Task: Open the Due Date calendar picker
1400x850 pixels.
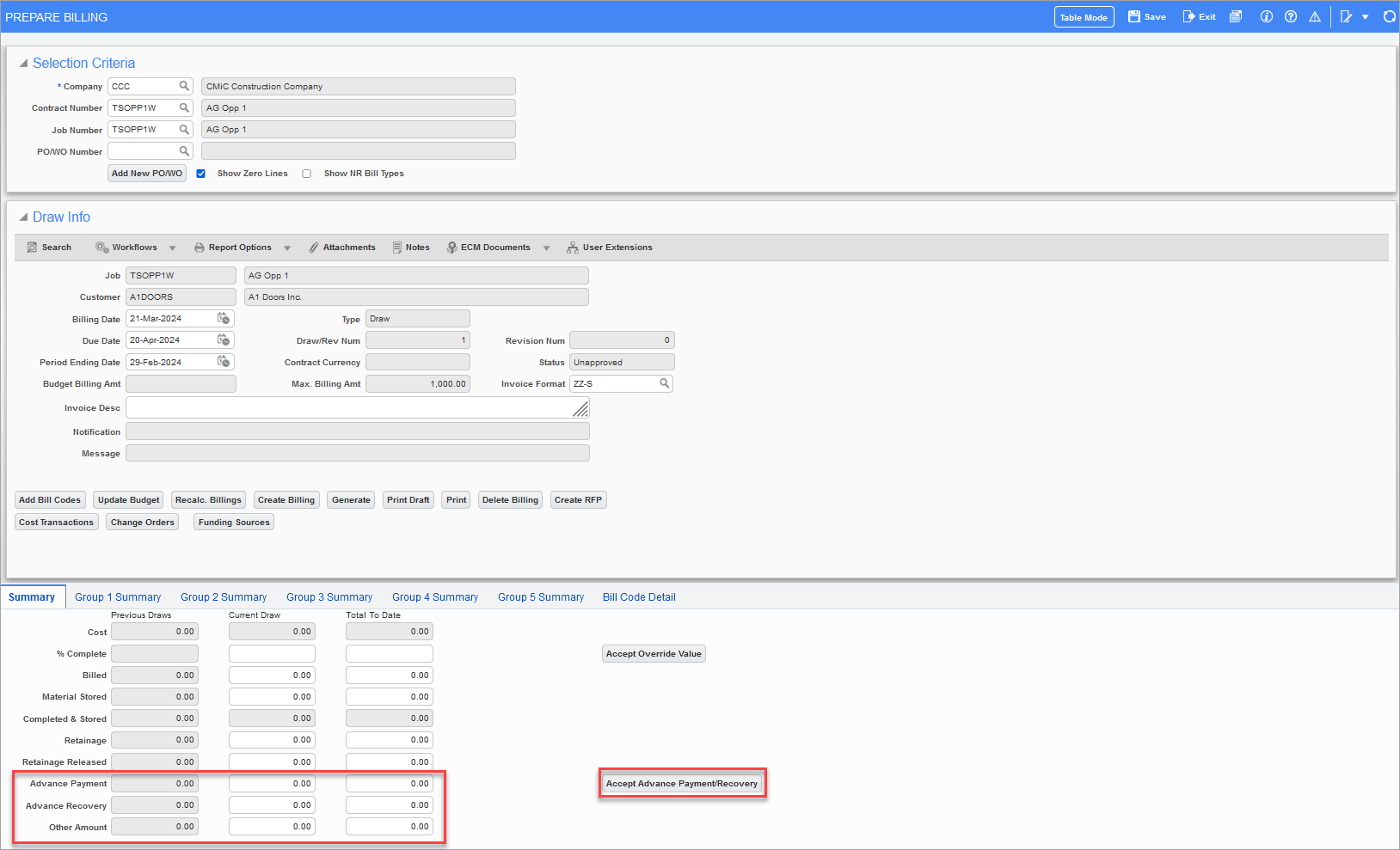Action: tap(224, 340)
